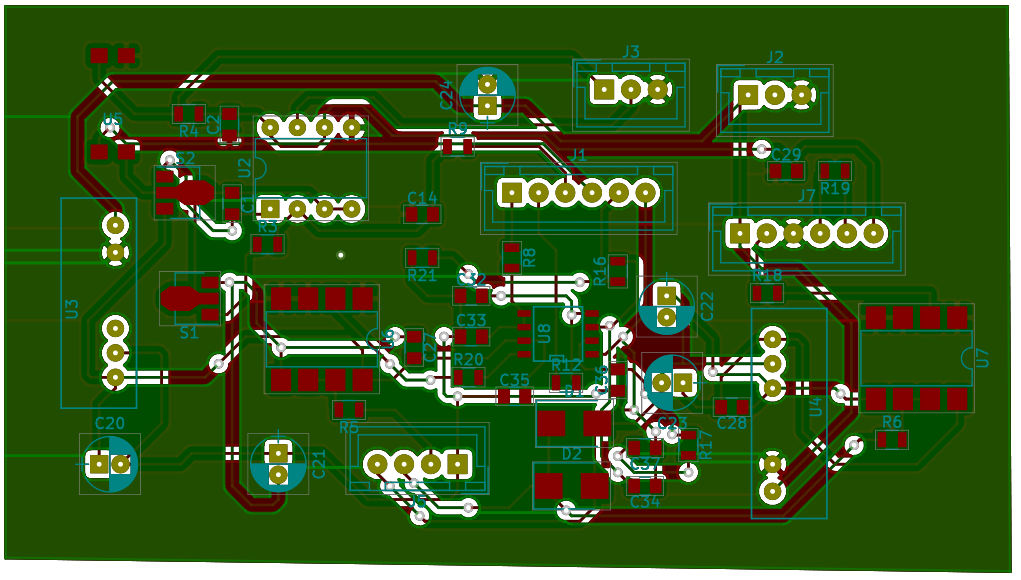Select the S1 switch footprint
This screenshot has width=1021, height=580.
[189, 298]
